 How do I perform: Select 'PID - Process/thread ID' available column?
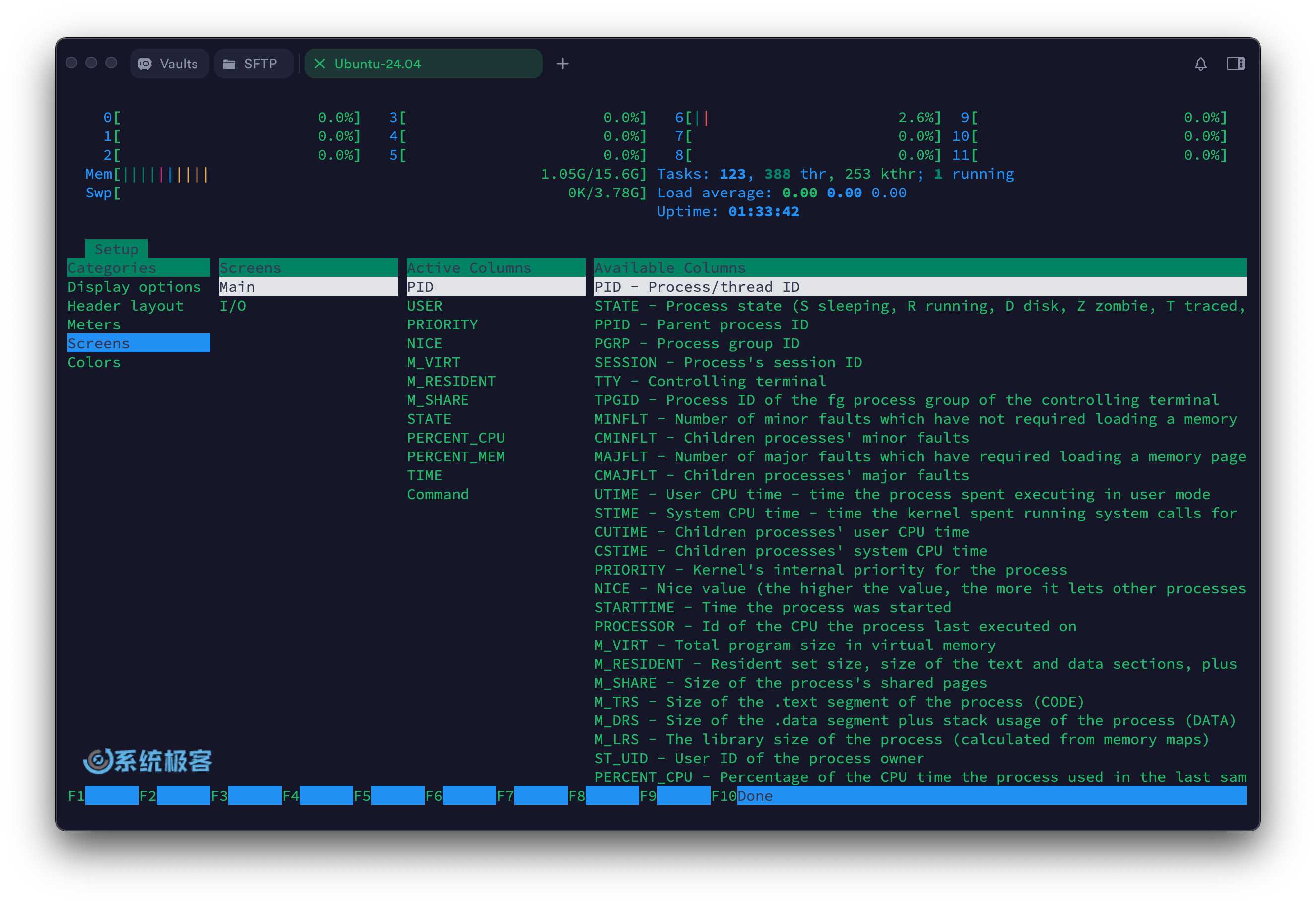coord(920,287)
